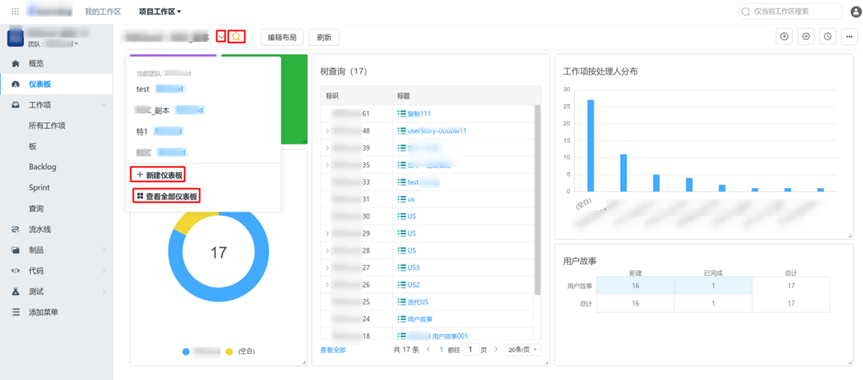Expand the dashboard switcher dropdown arrow
This screenshot has width=863, height=380.
(x=221, y=36)
